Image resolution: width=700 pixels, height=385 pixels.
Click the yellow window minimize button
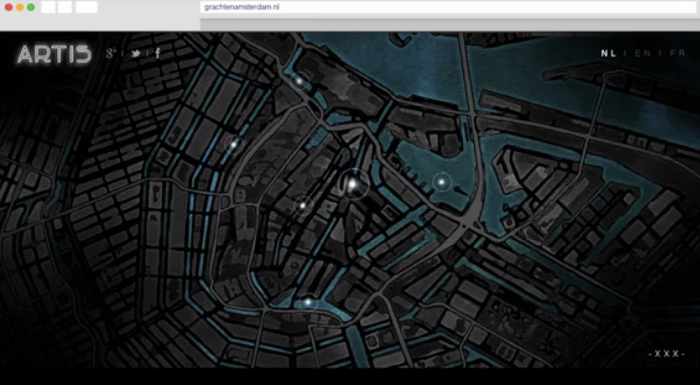tap(20, 7)
